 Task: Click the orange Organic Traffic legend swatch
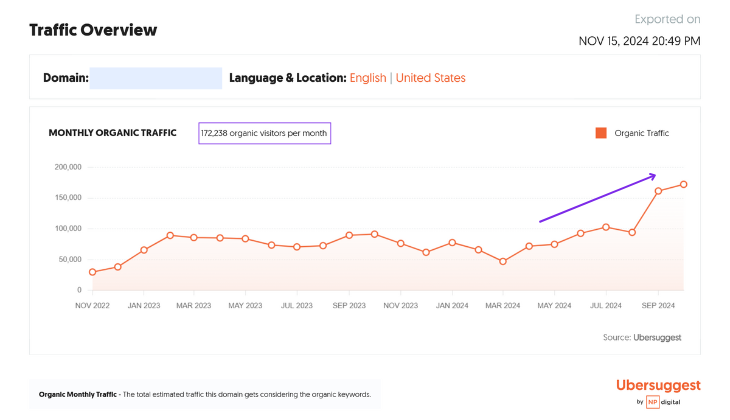tap(601, 133)
